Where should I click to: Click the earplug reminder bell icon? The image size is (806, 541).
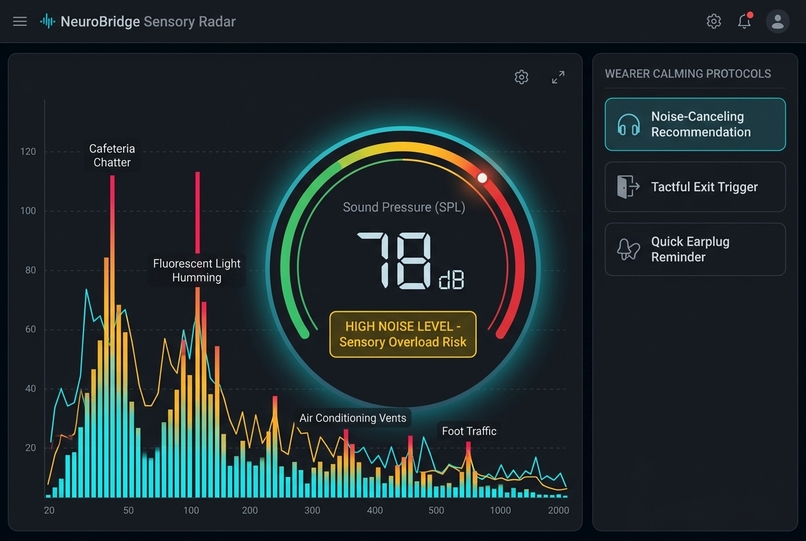(x=628, y=249)
